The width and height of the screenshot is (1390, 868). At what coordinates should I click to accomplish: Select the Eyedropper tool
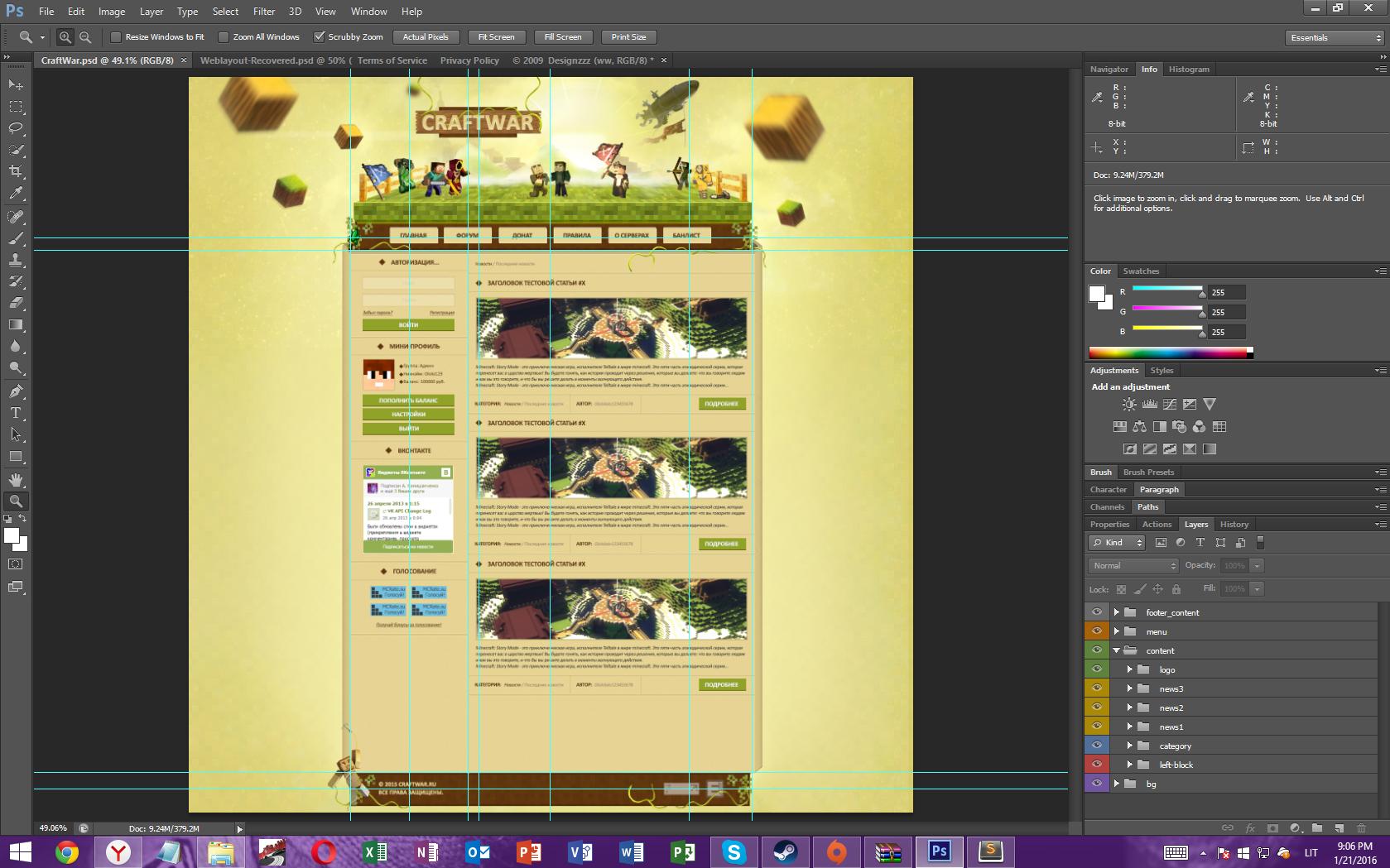(x=16, y=193)
